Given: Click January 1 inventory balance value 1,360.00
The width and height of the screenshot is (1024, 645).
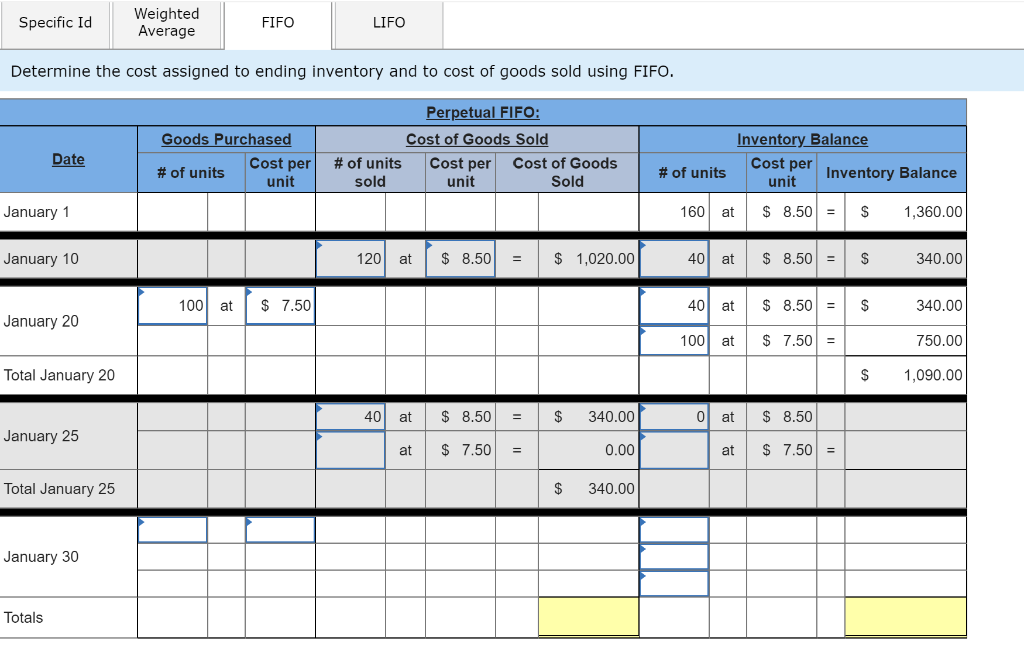Looking at the screenshot, I should tap(933, 212).
